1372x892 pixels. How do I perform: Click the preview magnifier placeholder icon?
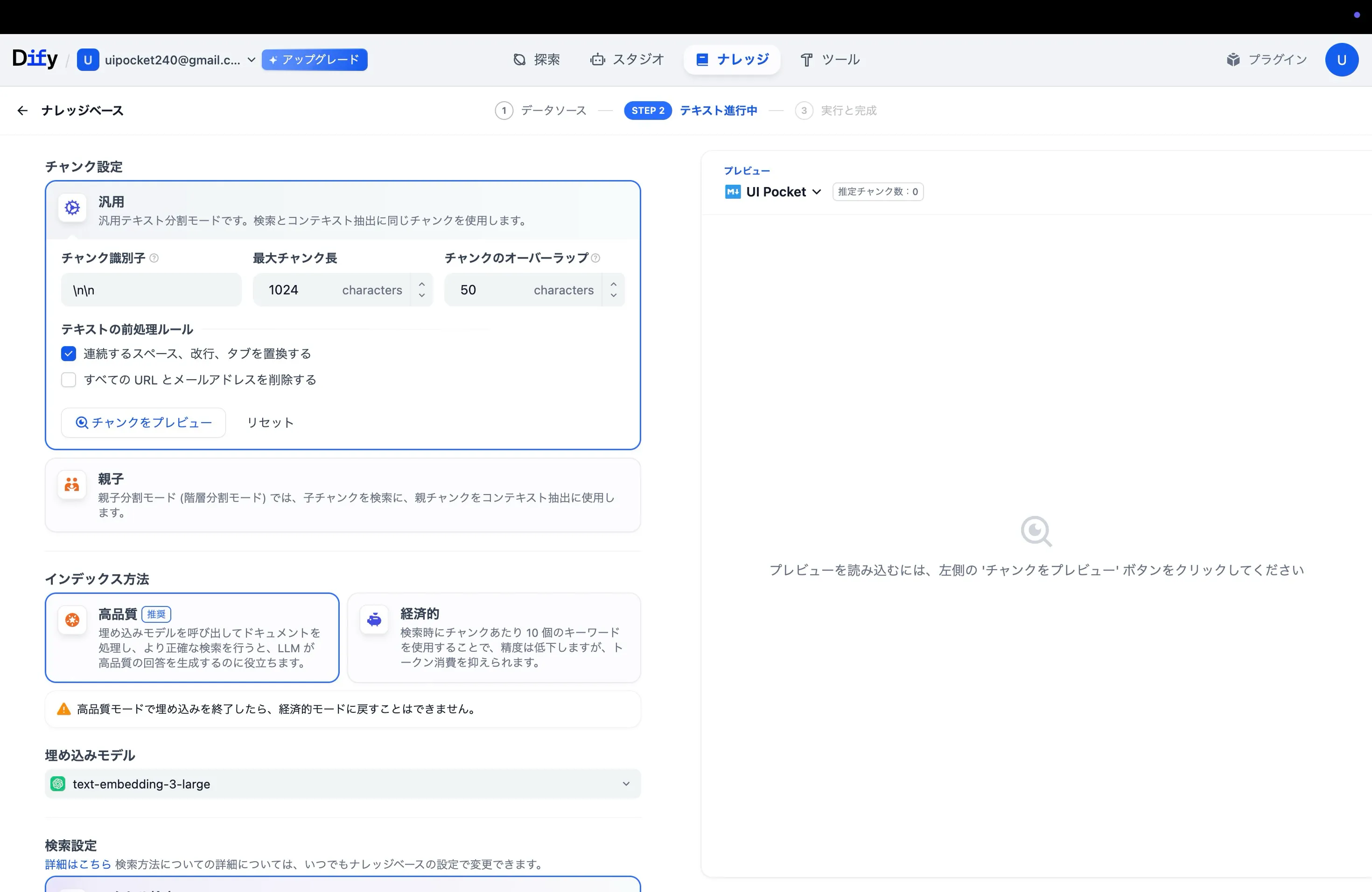1036,531
